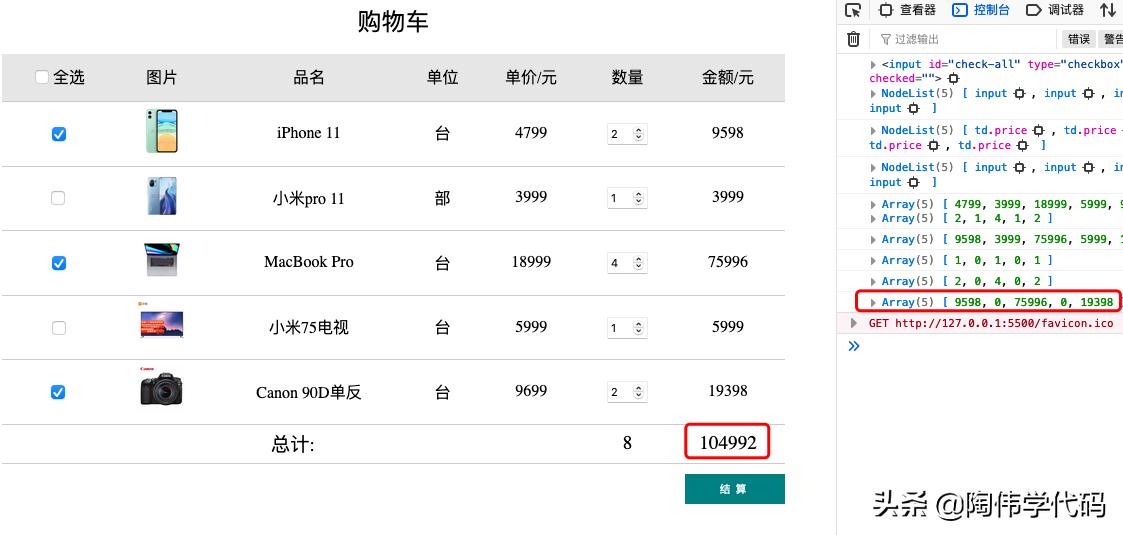
Task: Click the 结算 checkout button
Action: pos(735,488)
